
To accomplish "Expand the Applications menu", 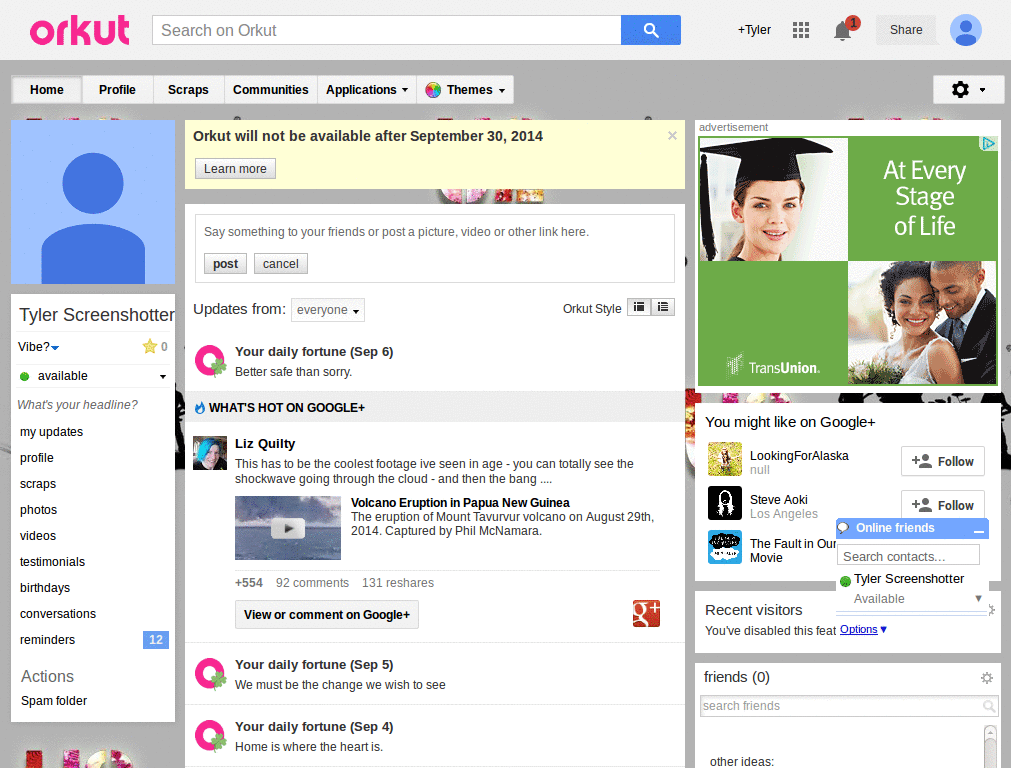I will pyautogui.click(x=367, y=89).
